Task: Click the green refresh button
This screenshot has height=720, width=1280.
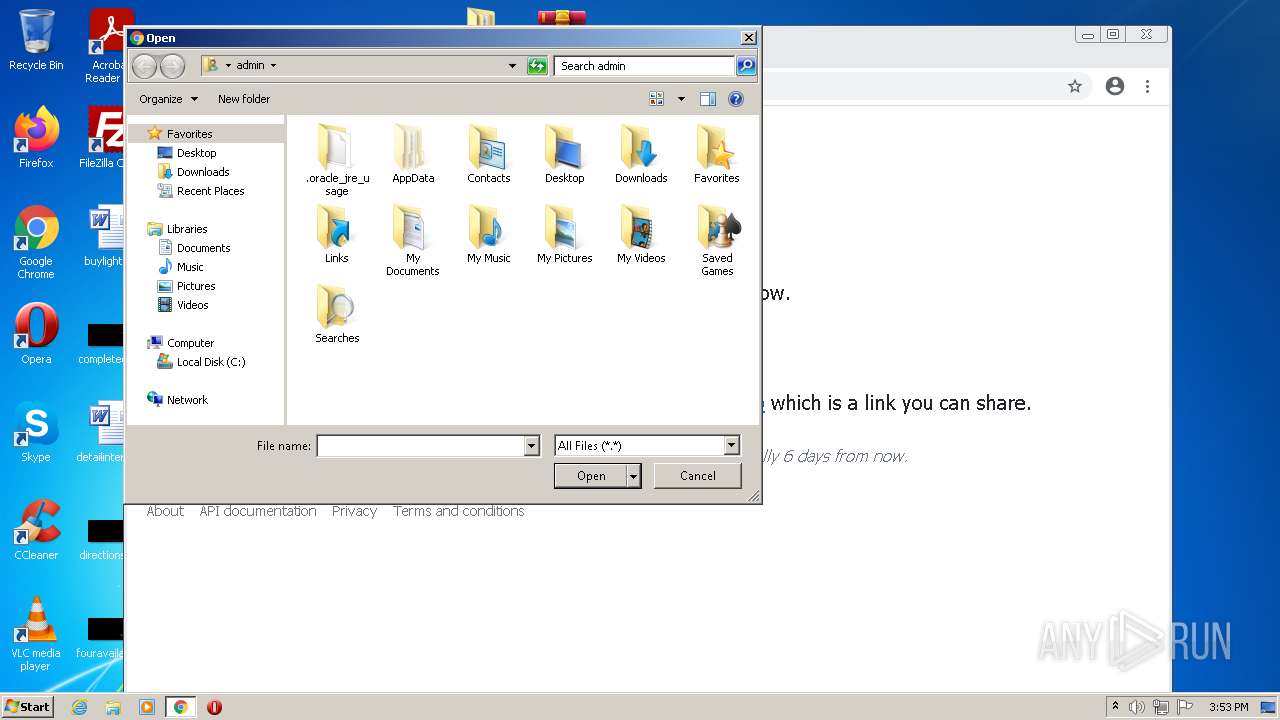Action: click(x=537, y=66)
